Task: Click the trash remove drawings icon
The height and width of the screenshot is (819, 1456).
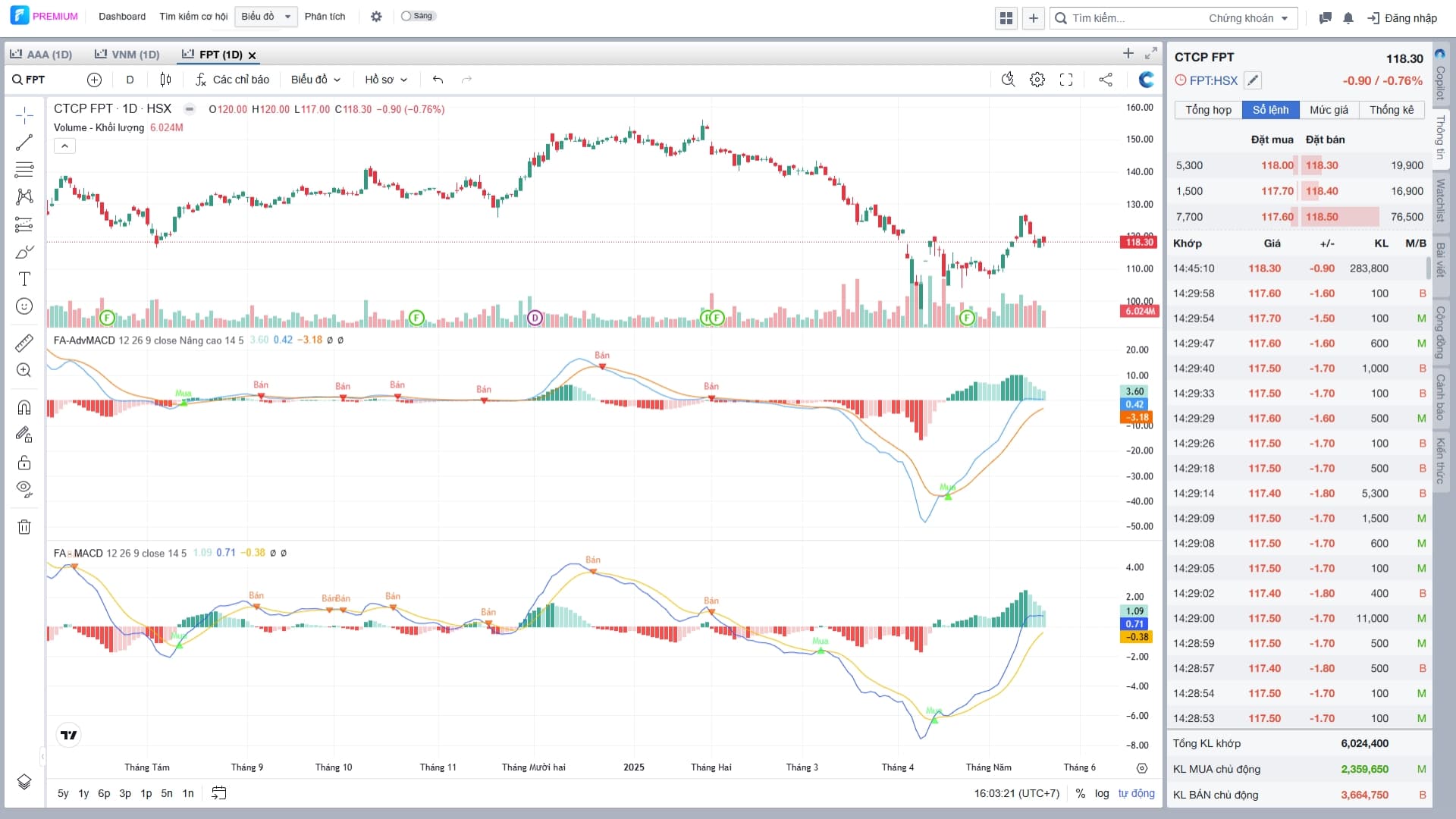Action: point(24,527)
